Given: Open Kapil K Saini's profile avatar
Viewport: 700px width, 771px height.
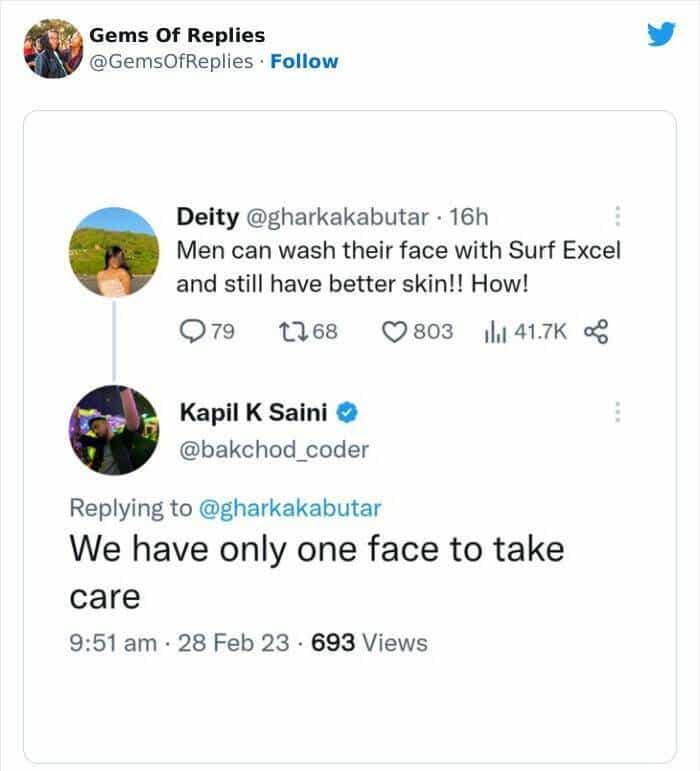Looking at the screenshot, I should [x=115, y=430].
